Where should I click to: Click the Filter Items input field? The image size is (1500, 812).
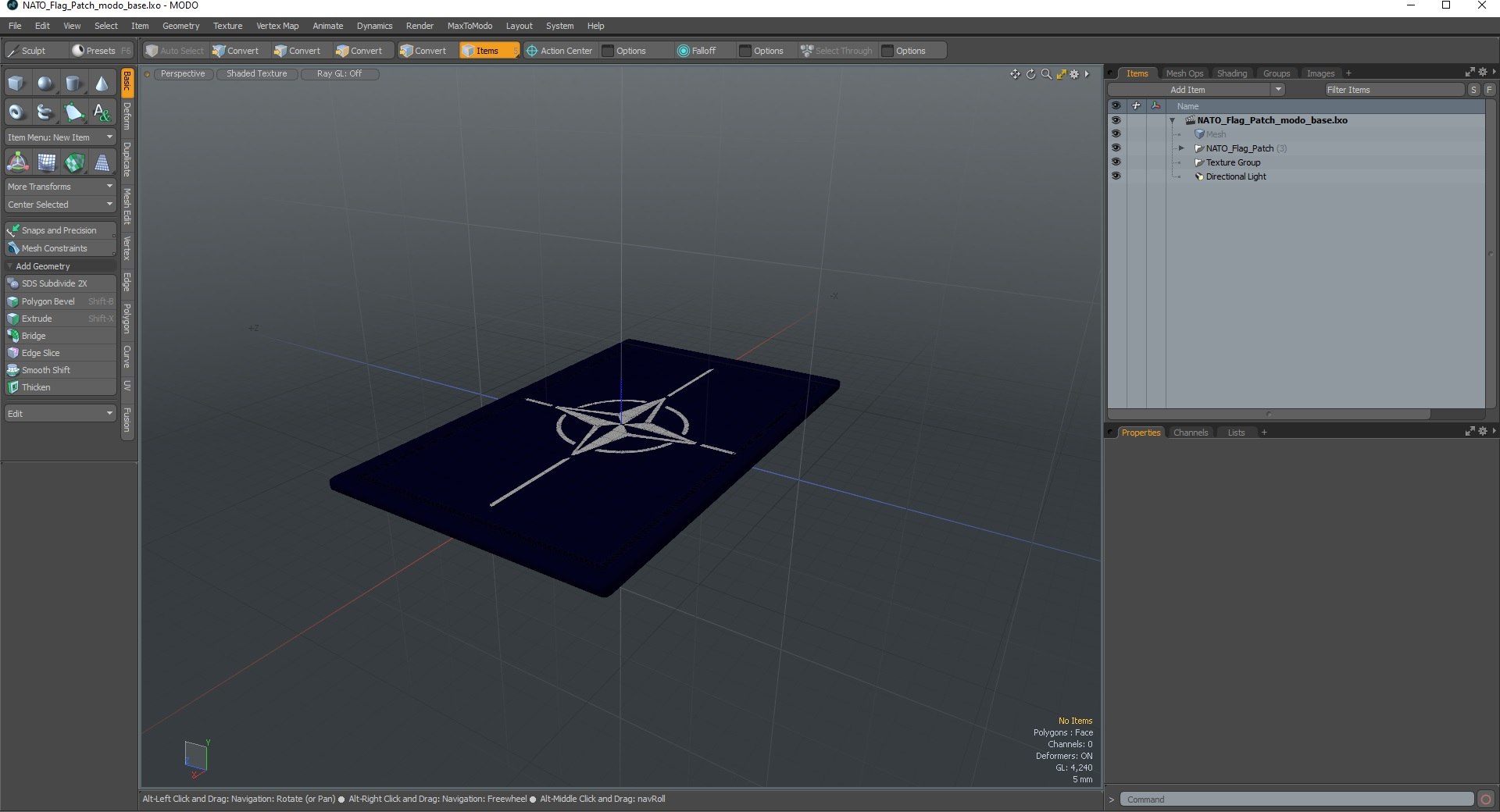pyautogui.click(x=1394, y=90)
